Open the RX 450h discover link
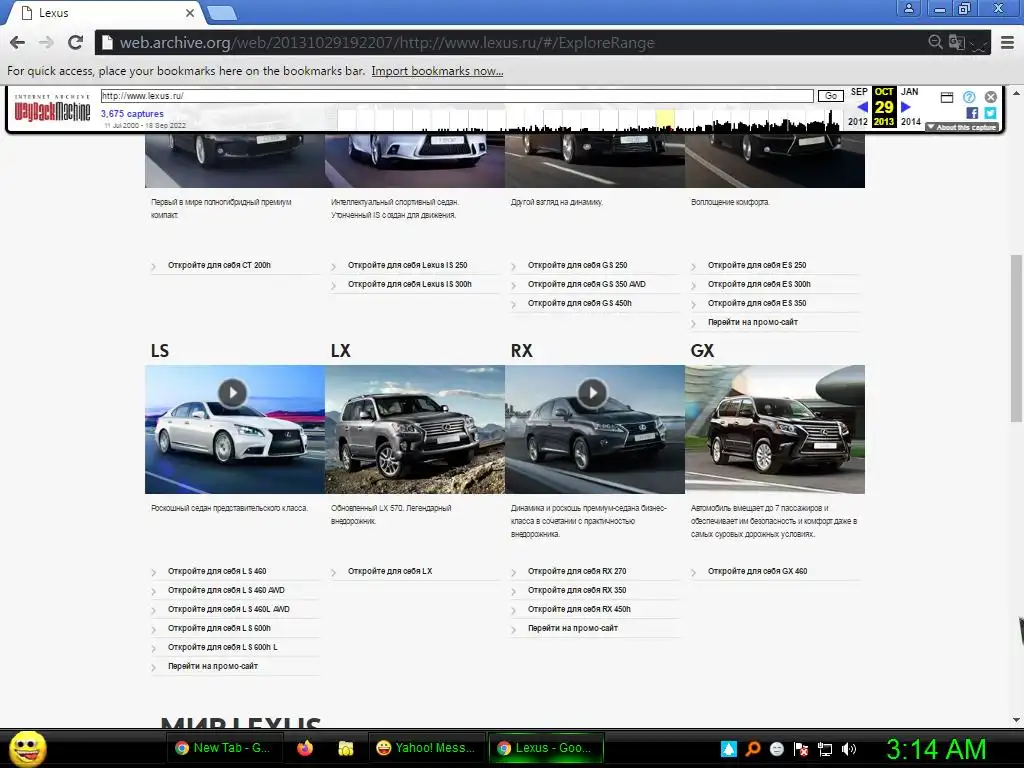 click(x=579, y=609)
